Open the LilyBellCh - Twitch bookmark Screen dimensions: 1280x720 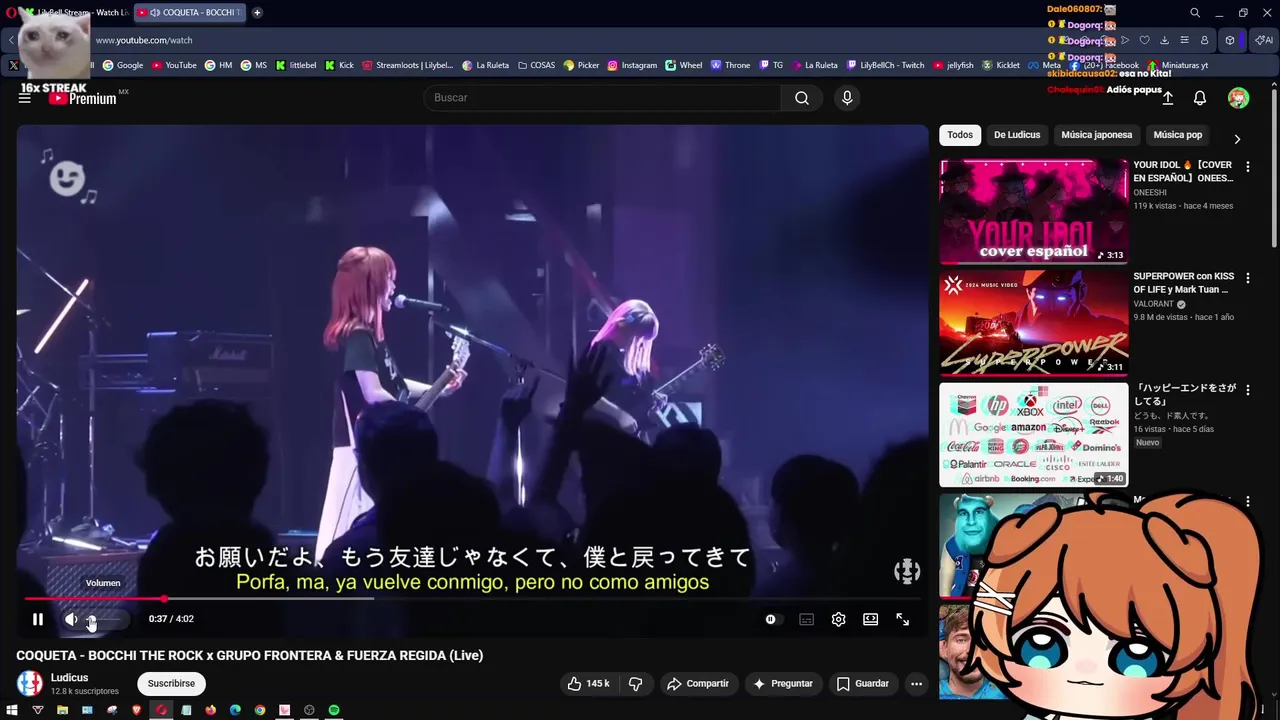pos(885,65)
